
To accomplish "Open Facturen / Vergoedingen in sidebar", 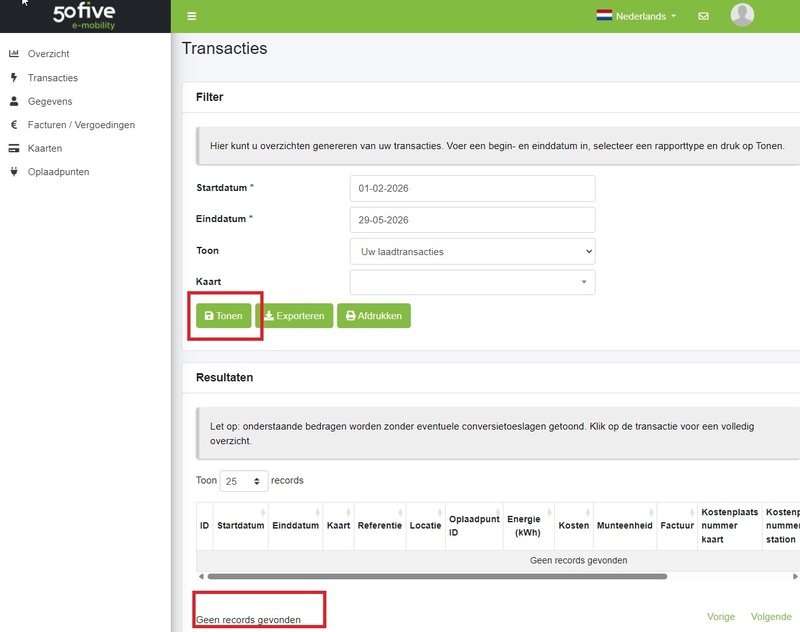I will (x=81, y=124).
